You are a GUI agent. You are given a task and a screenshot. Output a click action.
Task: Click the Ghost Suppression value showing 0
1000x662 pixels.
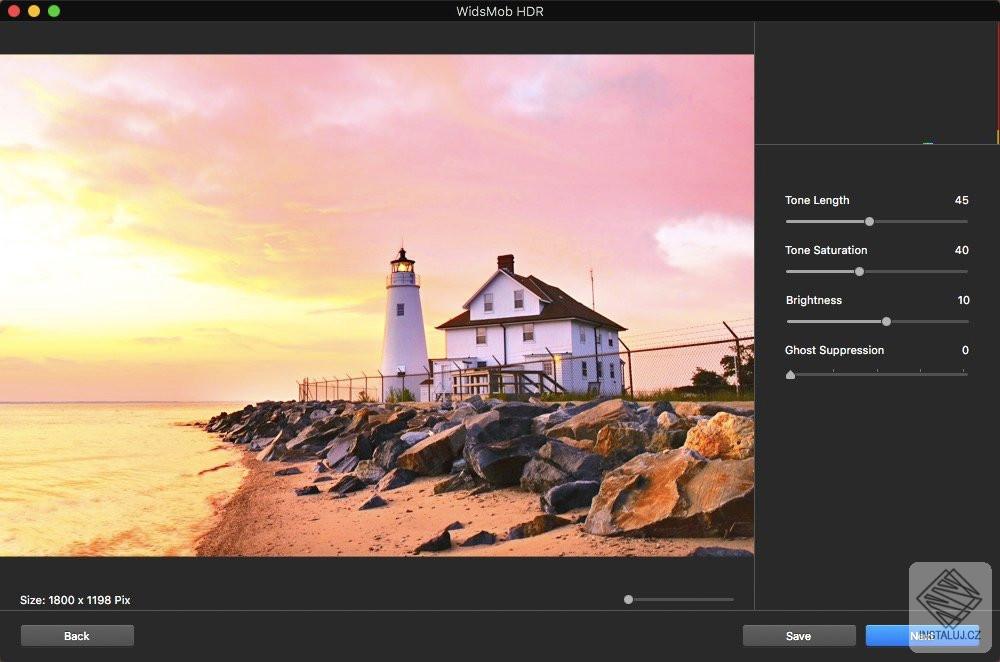[x=965, y=350]
